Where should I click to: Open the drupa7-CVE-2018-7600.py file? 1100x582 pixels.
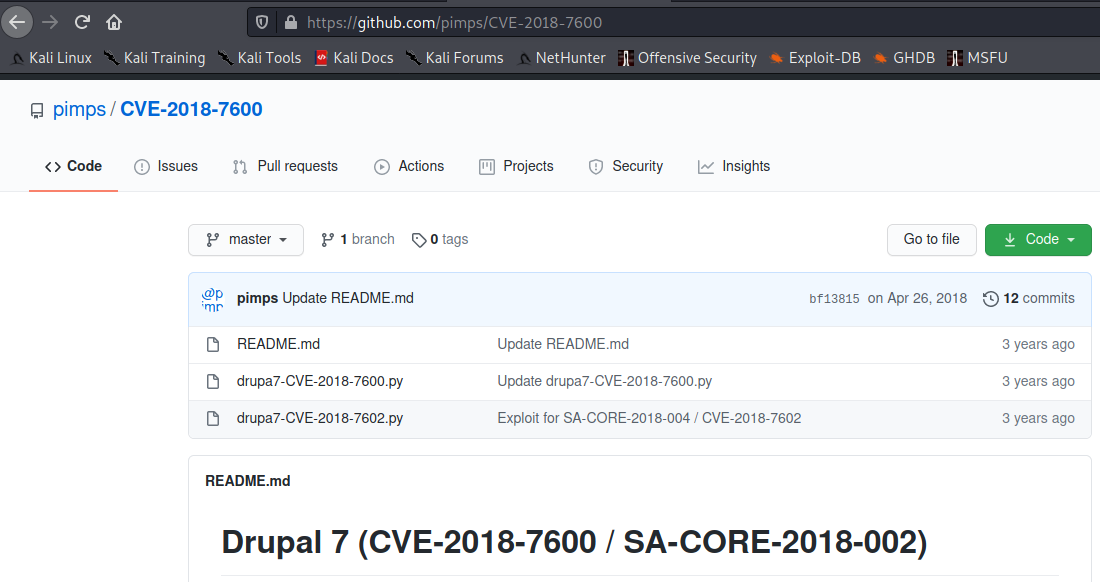[x=320, y=381]
